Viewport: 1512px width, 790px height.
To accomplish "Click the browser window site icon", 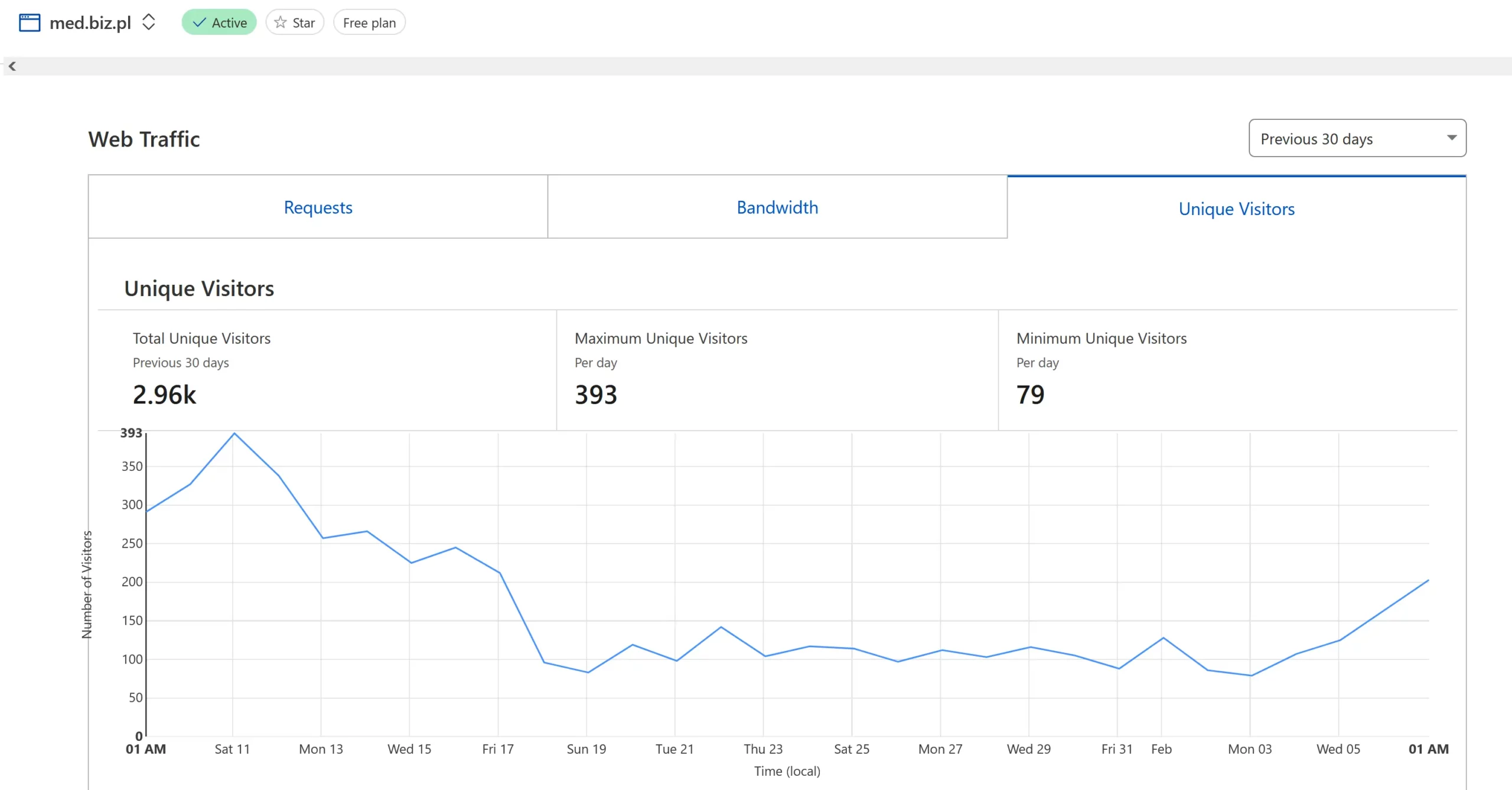I will pos(30,22).
